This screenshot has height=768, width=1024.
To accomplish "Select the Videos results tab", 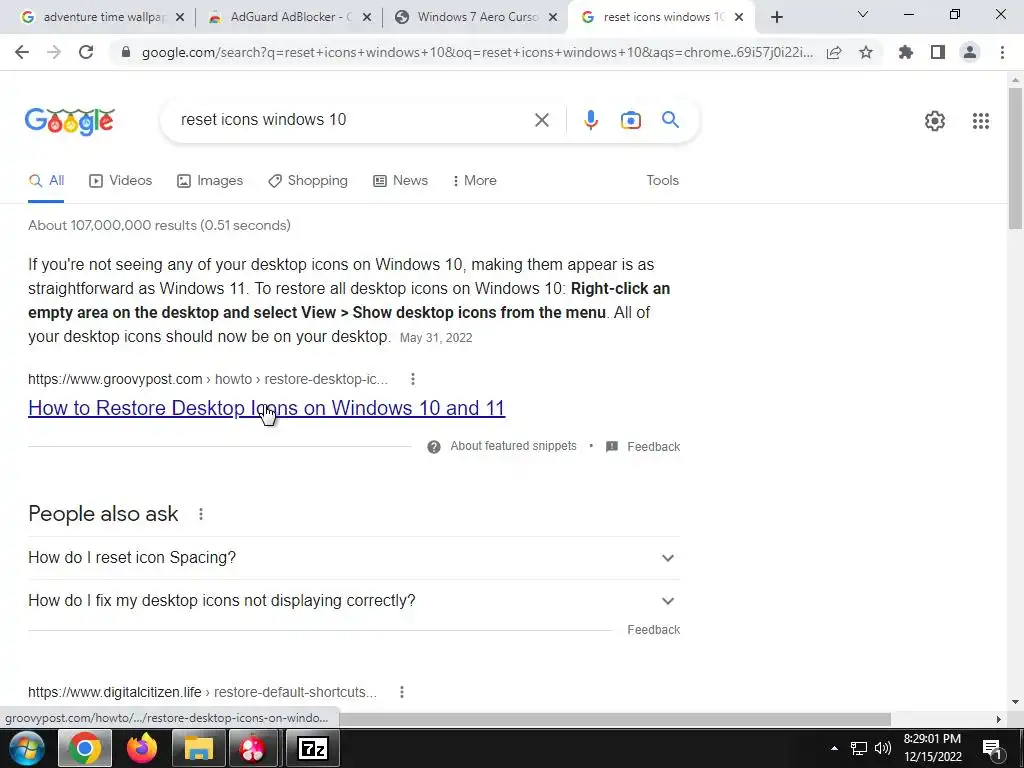I will (121, 181).
